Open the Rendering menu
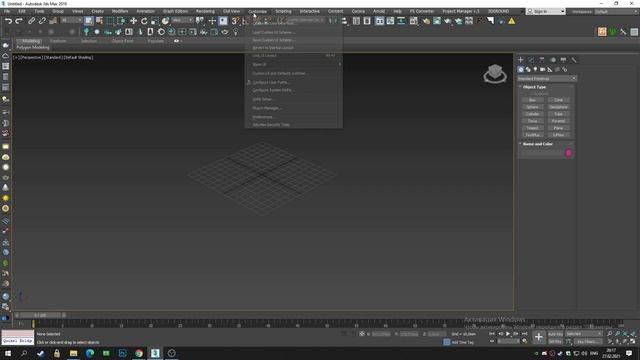Viewport: 640px width, 360px height. [x=205, y=11]
